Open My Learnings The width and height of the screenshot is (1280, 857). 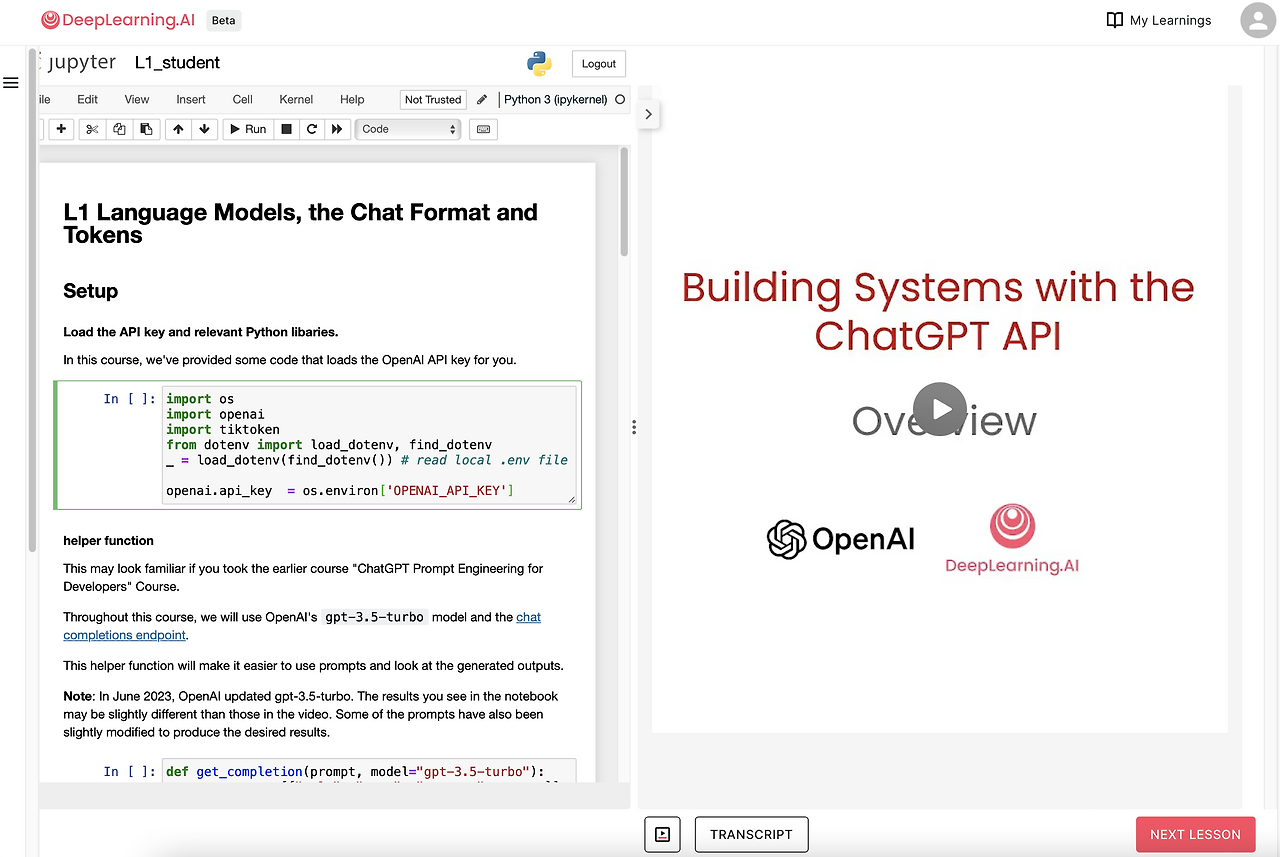click(1159, 20)
